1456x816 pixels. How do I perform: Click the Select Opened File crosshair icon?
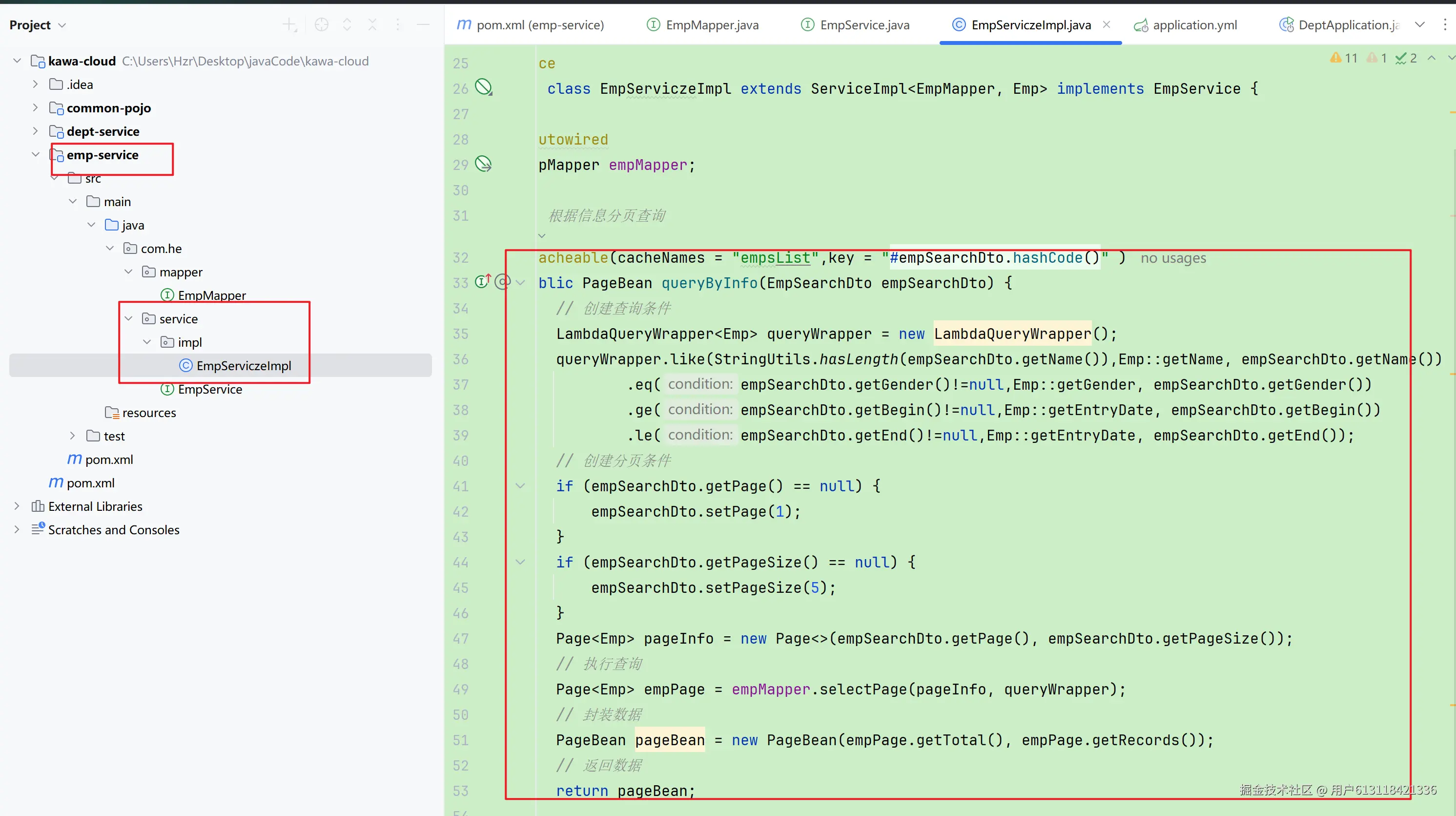[322, 25]
